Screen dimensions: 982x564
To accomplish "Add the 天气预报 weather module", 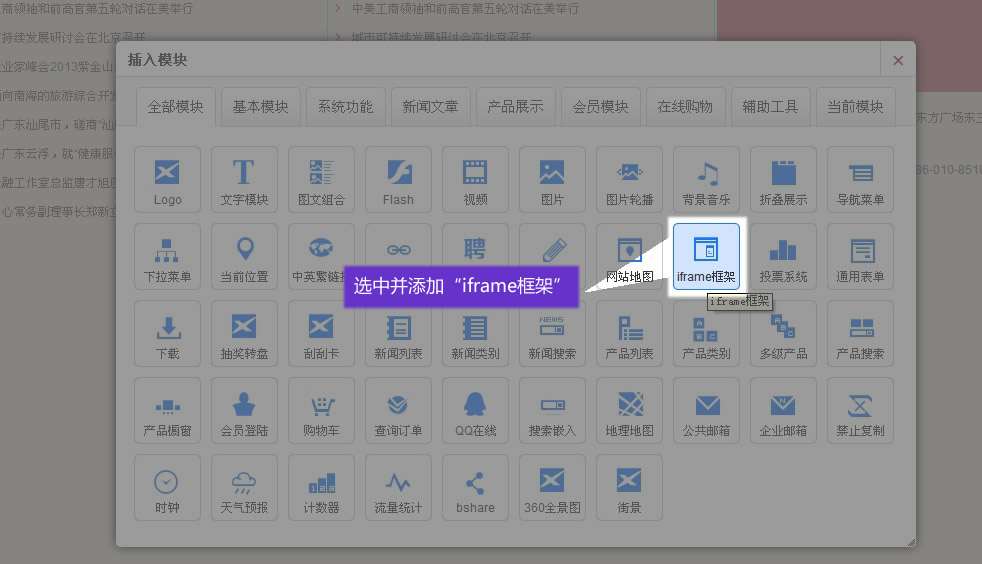I will pyautogui.click(x=244, y=487).
